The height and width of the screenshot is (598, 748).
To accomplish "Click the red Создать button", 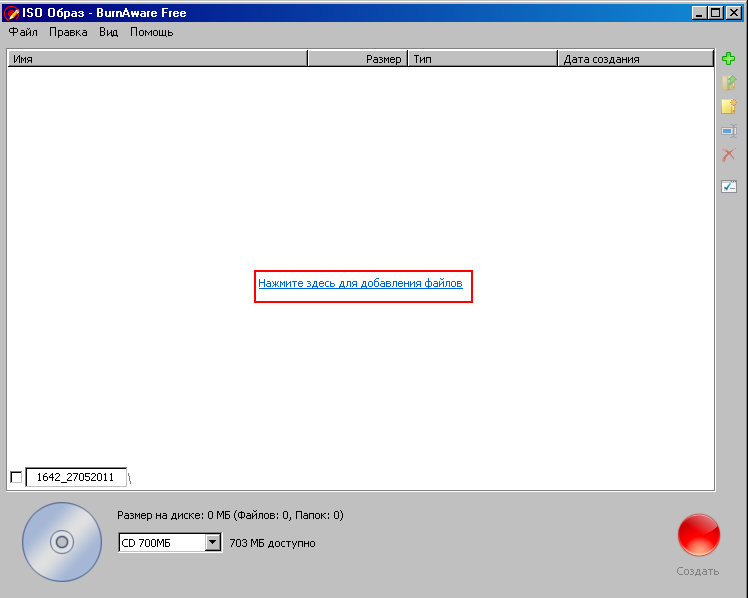I will click(698, 535).
